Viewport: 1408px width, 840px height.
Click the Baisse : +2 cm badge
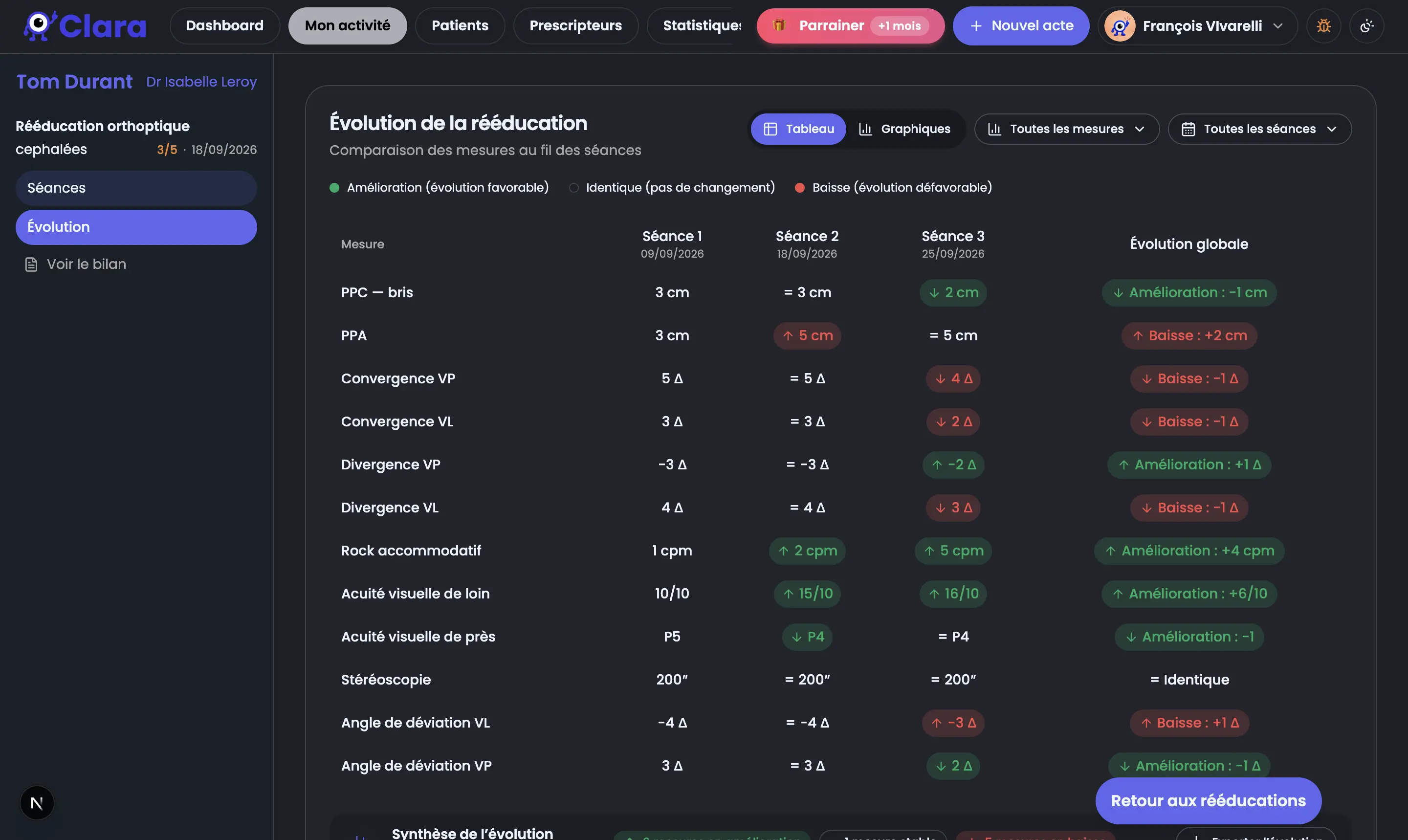tap(1189, 336)
